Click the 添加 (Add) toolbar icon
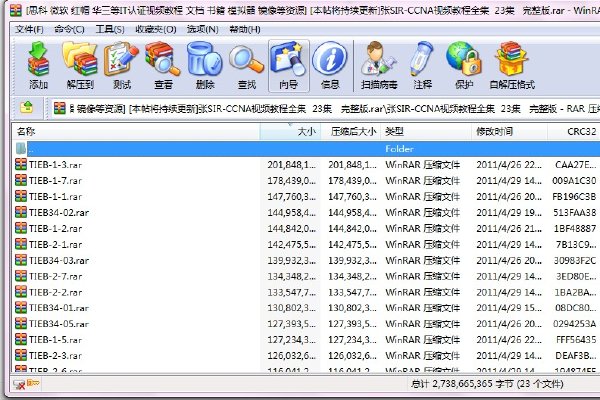Screen dimensions: 600x400 [x=38, y=66]
